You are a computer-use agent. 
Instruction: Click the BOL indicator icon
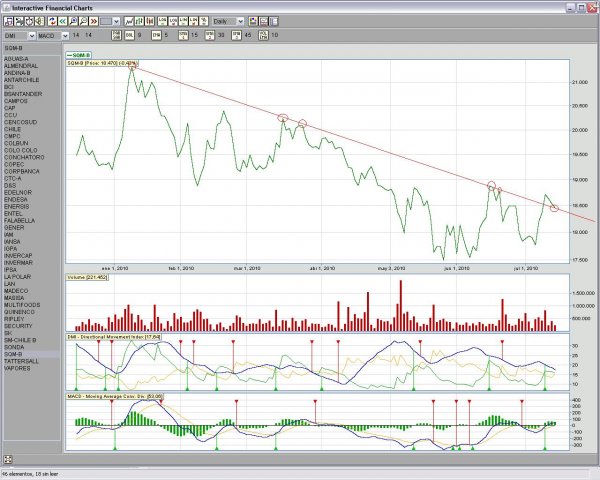[129, 34]
